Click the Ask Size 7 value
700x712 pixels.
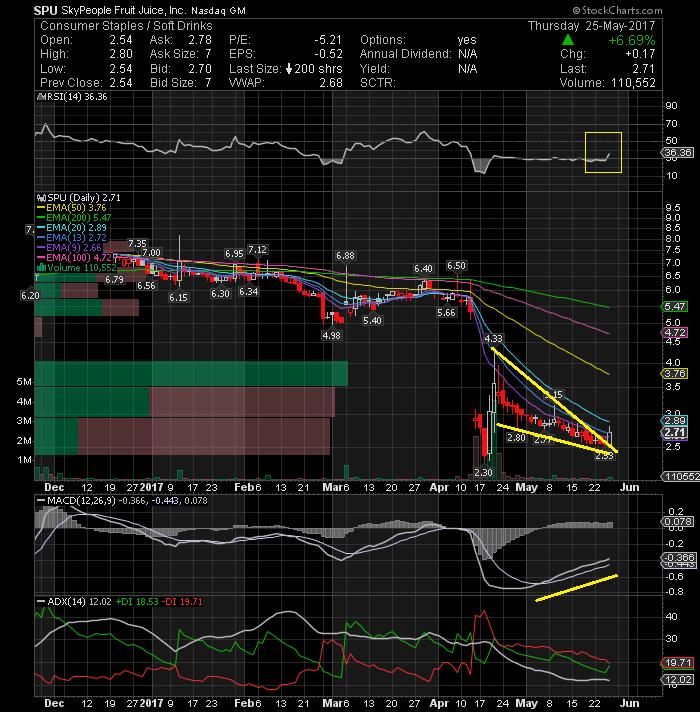[x=208, y=54]
